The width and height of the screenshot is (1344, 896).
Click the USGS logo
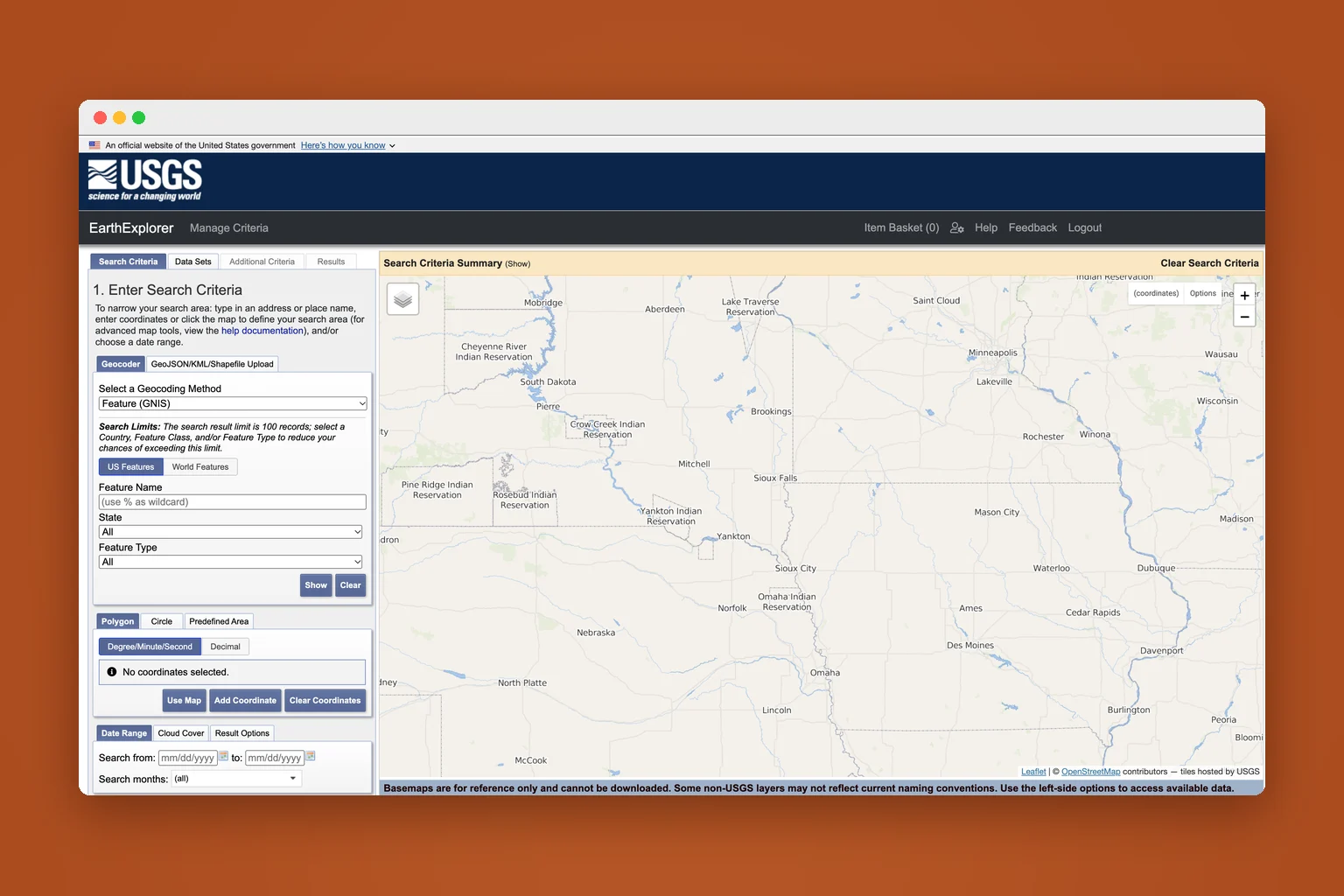[145, 180]
